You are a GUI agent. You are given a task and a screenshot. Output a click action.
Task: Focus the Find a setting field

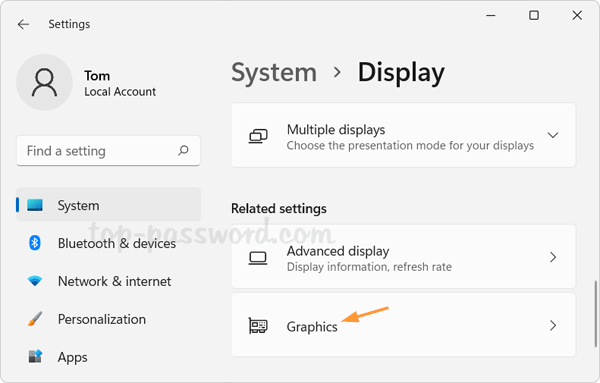[x=108, y=151]
